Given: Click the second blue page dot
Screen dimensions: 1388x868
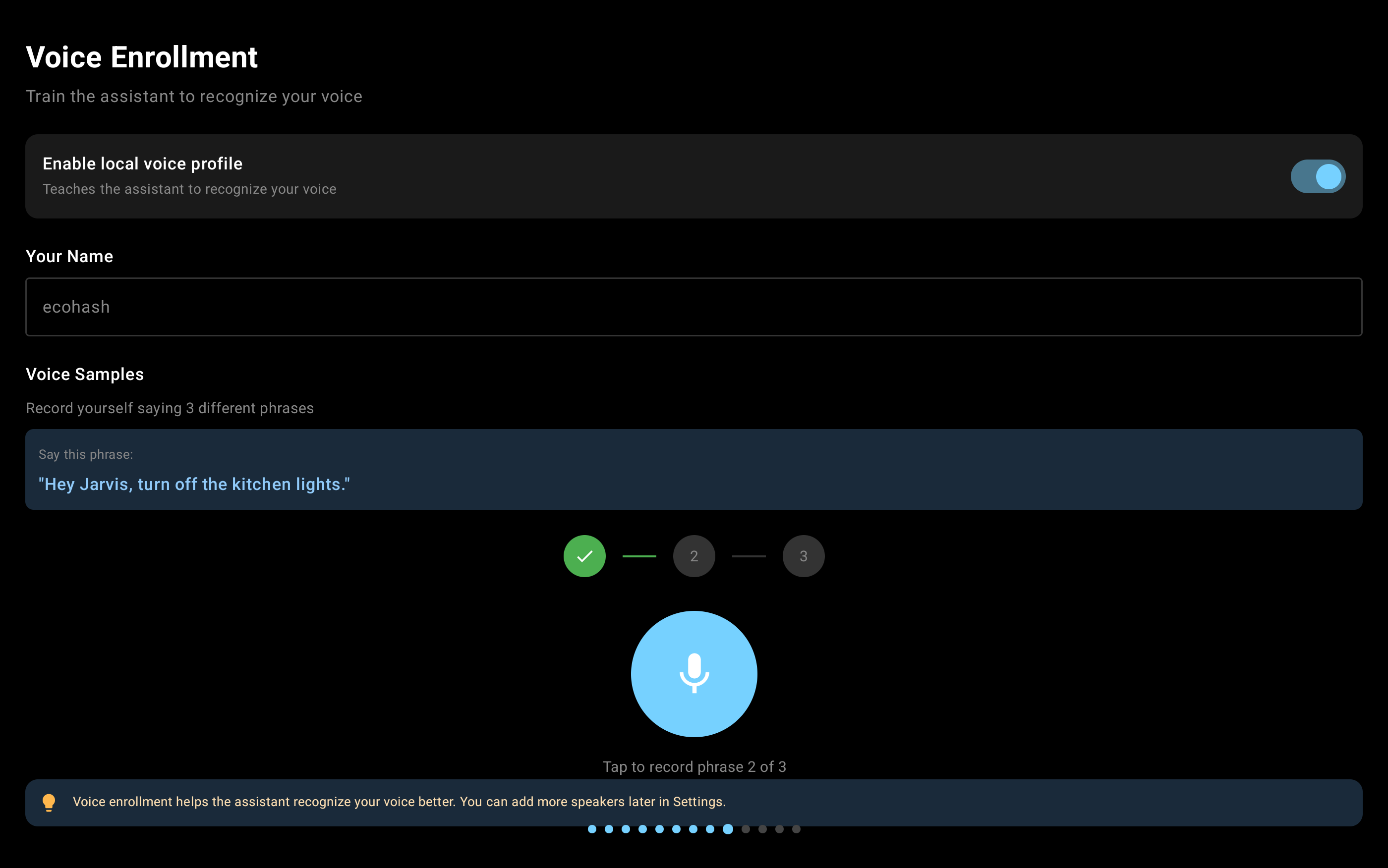Looking at the screenshot, I should click(609, 829).
